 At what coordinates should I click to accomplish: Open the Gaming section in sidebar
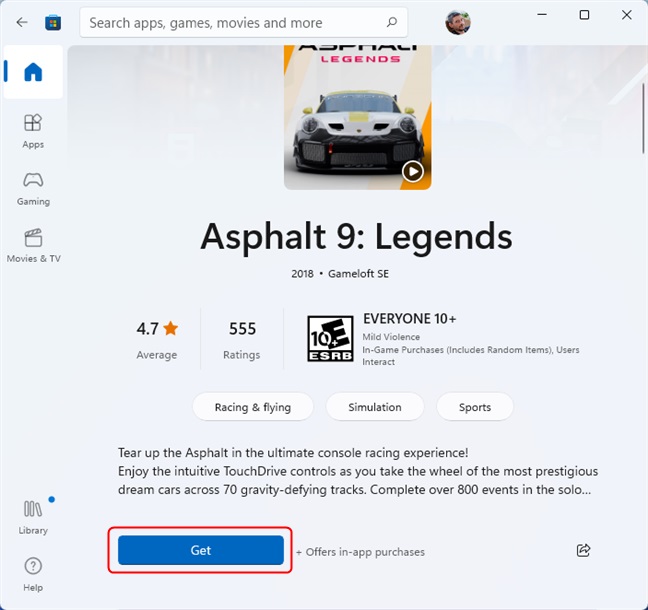pyautogui.click(x=33, y=188)
